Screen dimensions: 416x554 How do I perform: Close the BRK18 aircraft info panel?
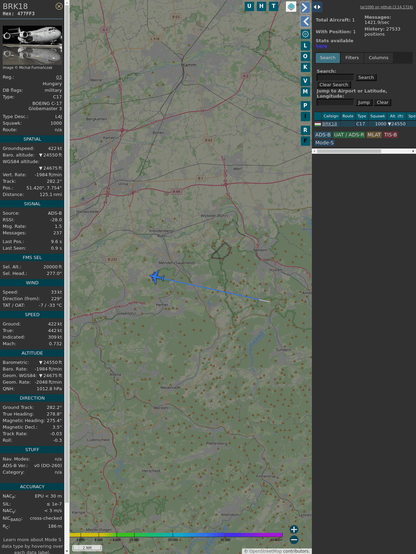coord(59,6)
